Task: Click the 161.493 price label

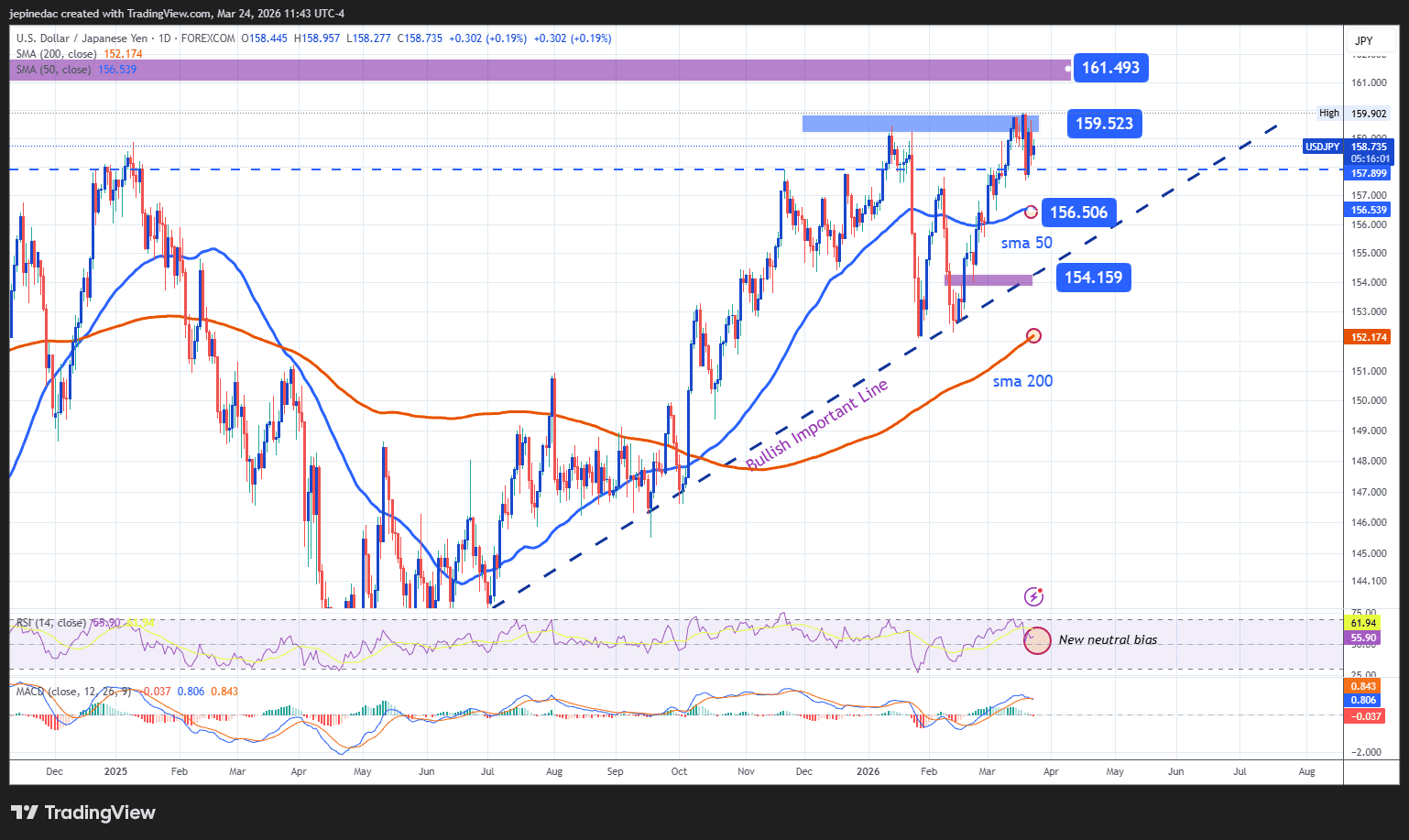Action: [1110, 68]
